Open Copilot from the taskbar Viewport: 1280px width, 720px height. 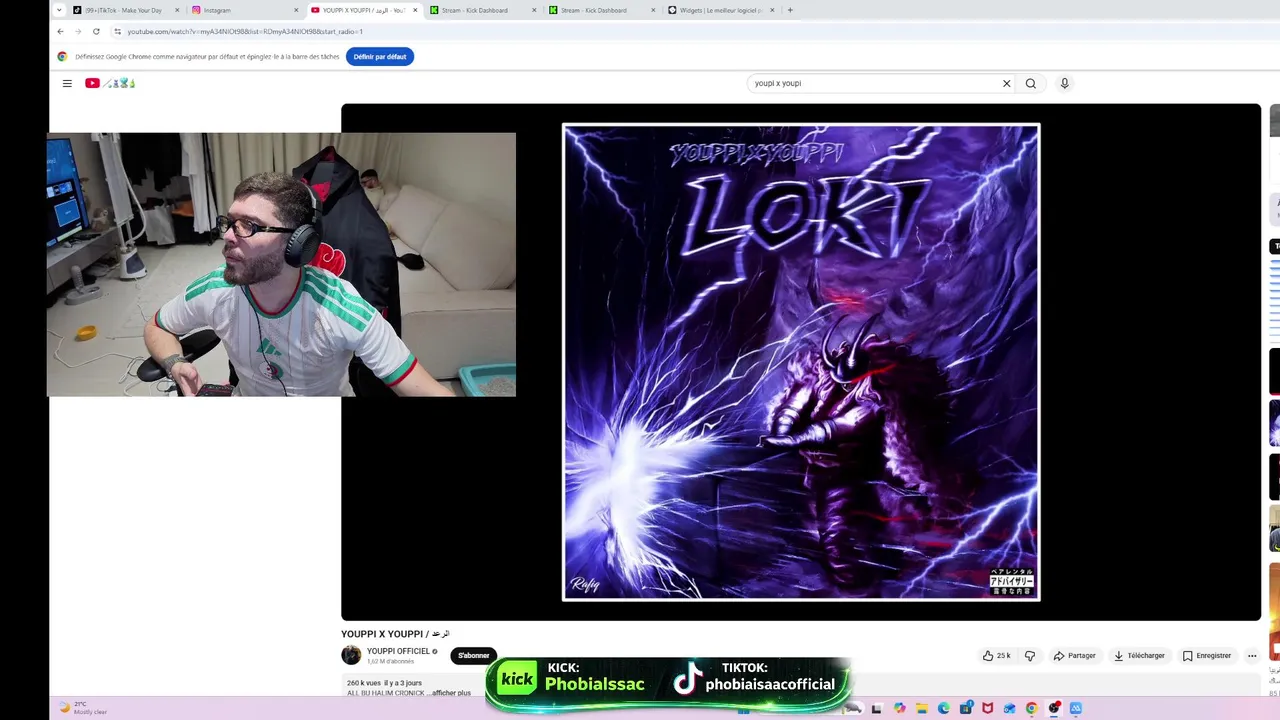coord(900,708)
